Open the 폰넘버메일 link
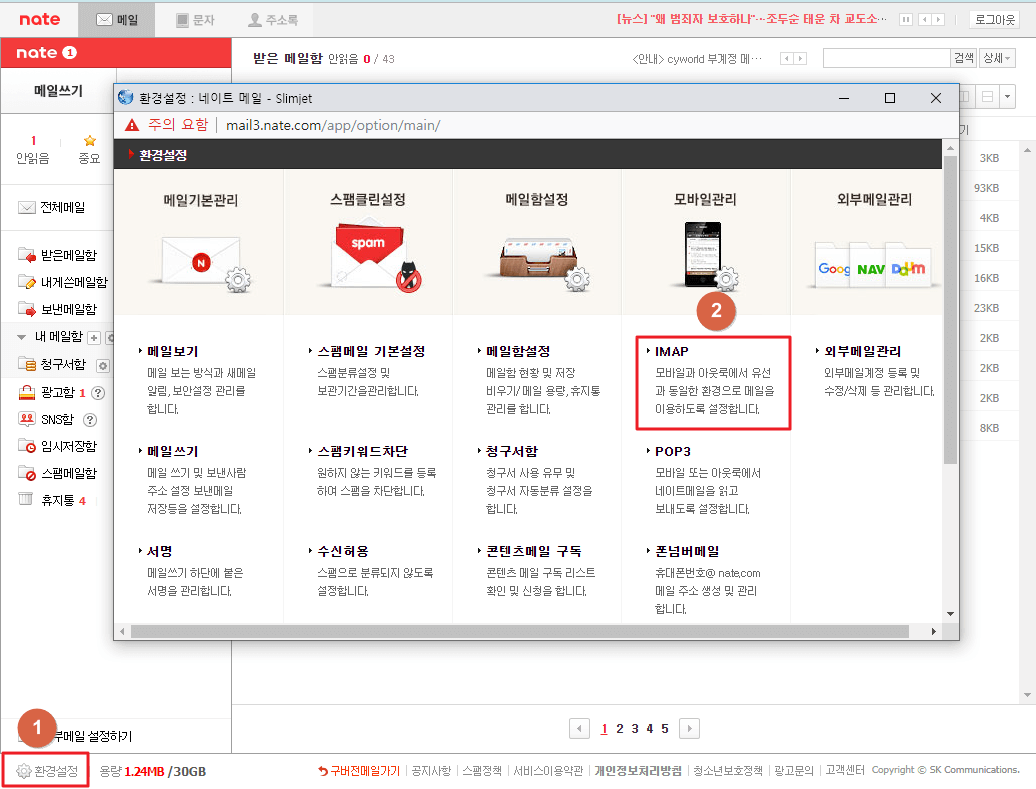The image size is (1036, 789). [687, 551]
